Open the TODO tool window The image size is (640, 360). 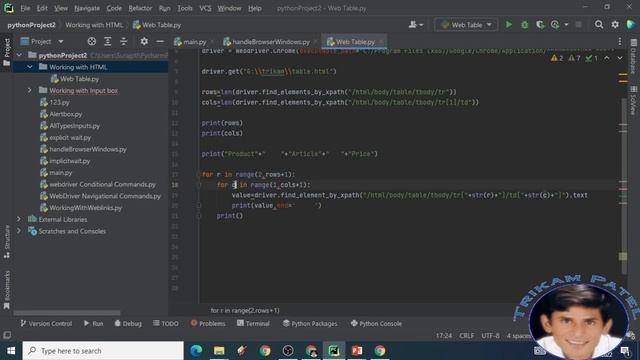pos(165,323)
